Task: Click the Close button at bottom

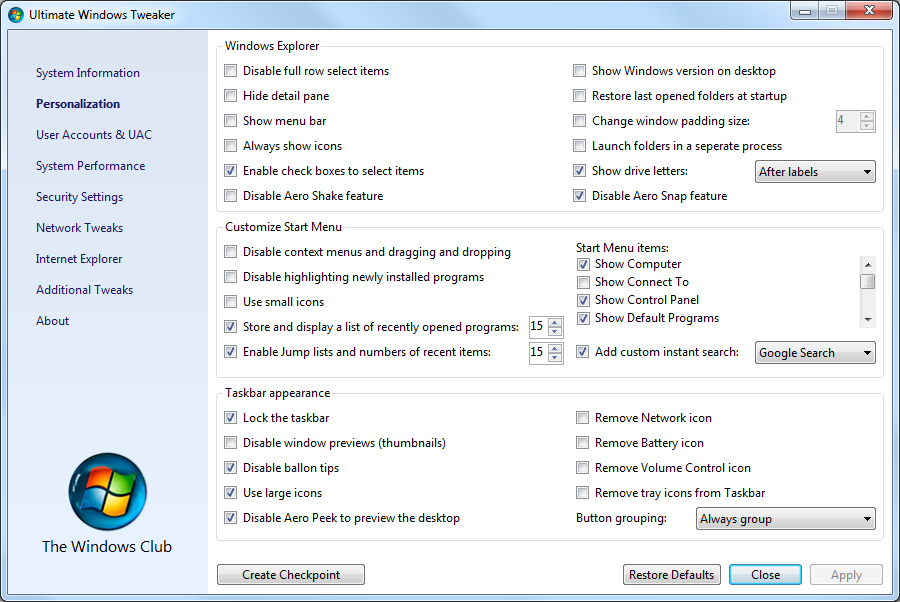Action: click(x=765, y=574)
